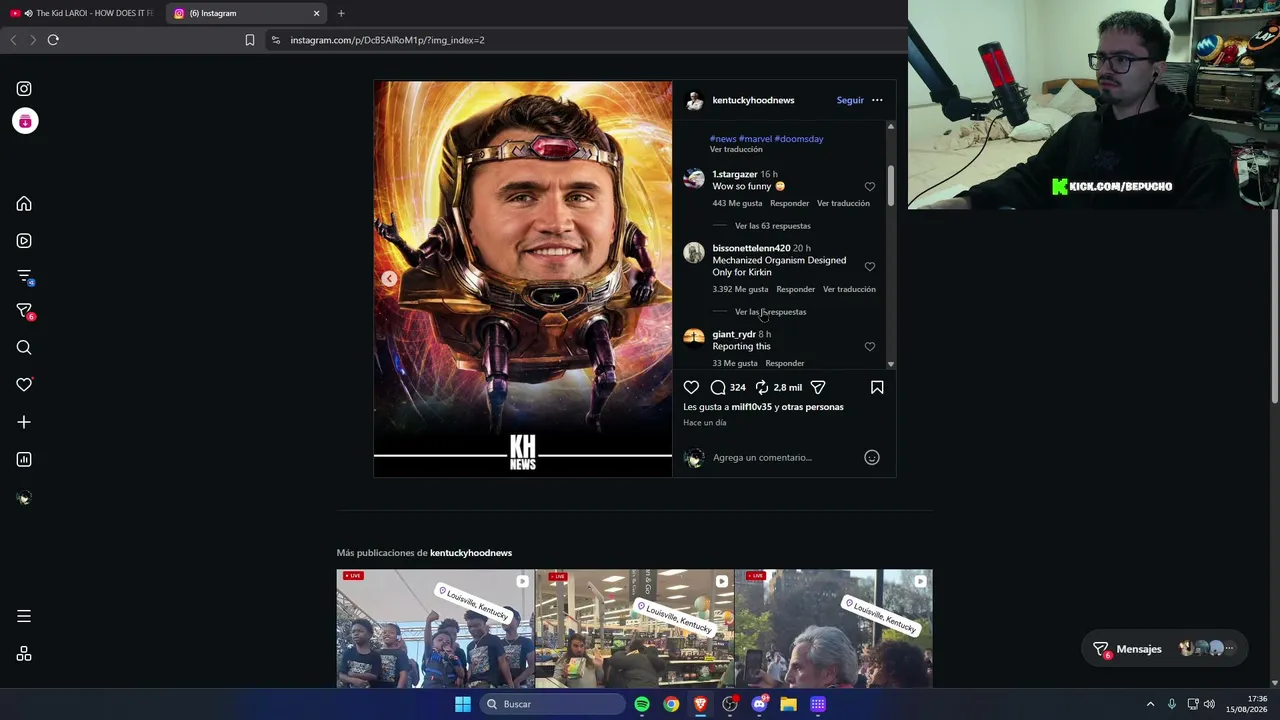Open the middle store video thumbnail

pyautogui.click(x=634, y=629)
